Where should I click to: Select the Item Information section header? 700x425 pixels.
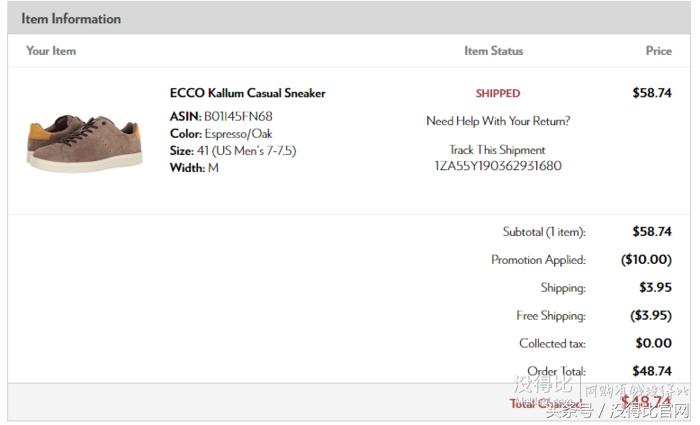point(71,18)
